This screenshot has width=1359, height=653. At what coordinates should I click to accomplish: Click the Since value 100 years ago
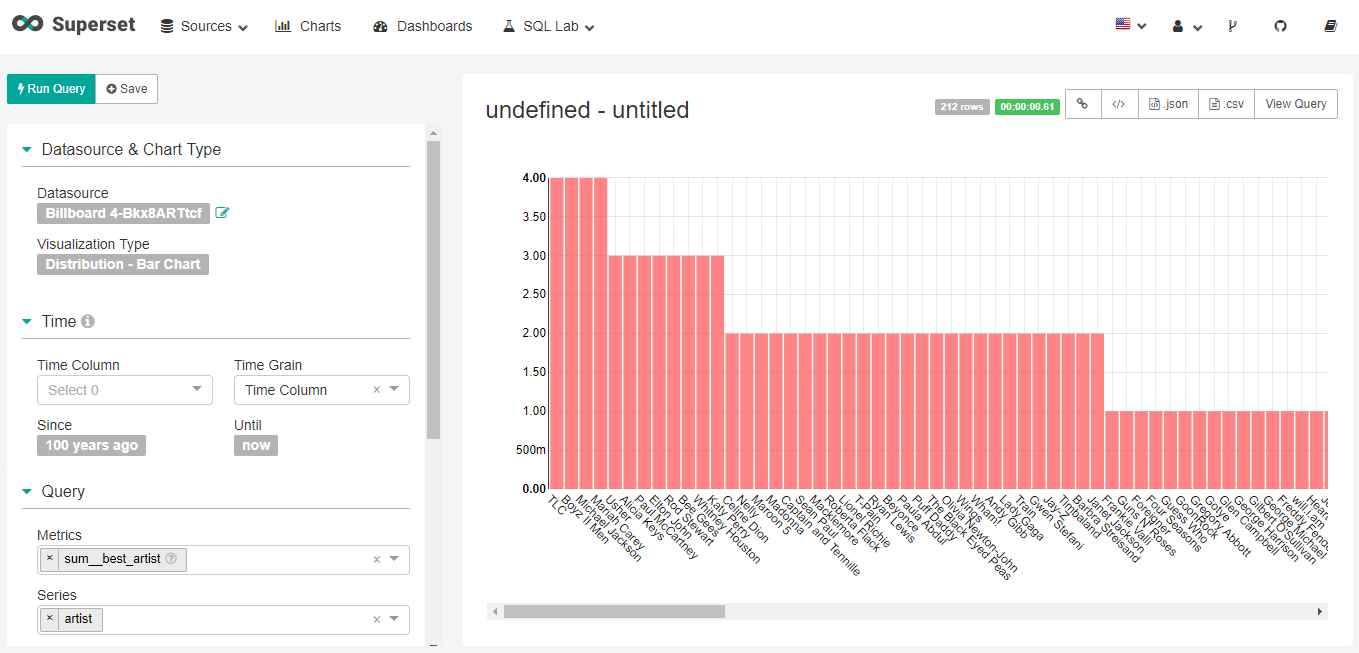91,445
